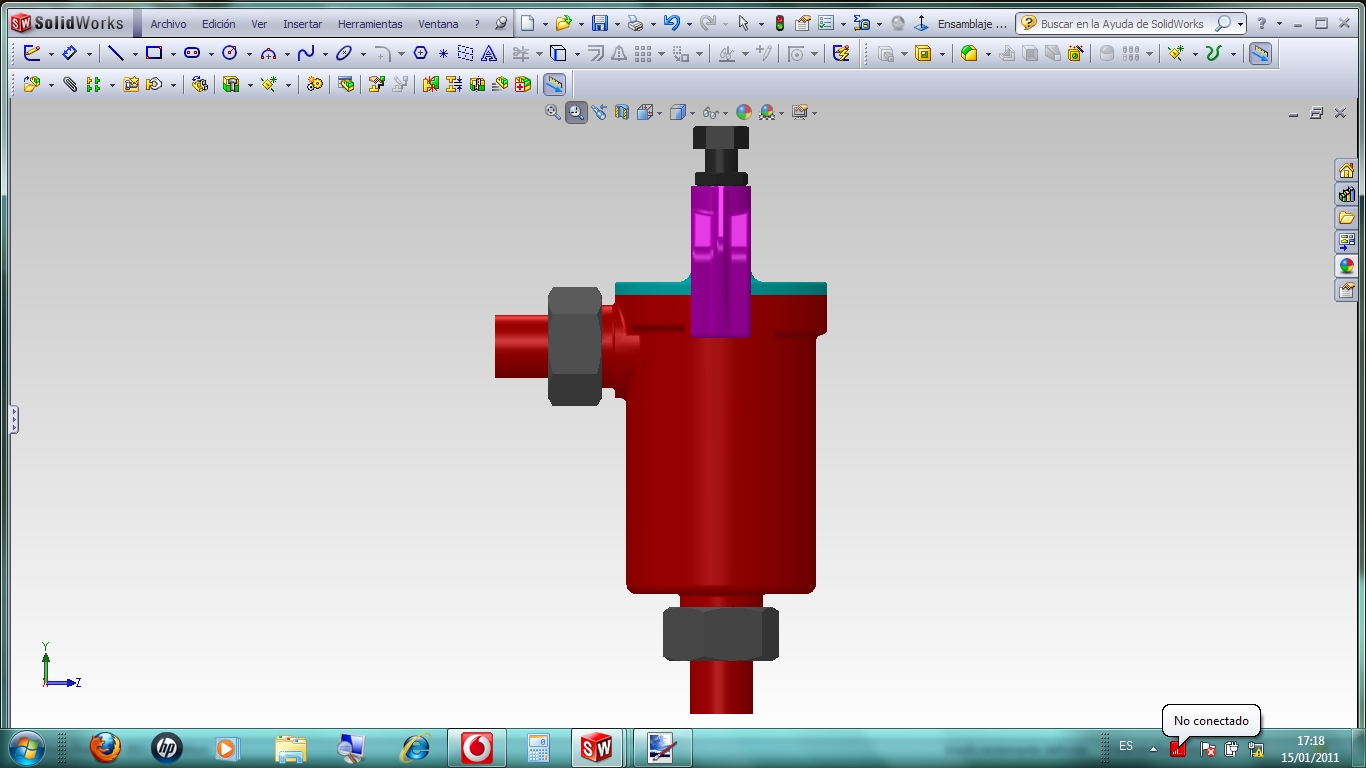The width and height of the screenshot is (1366, 768).
Task: Open the Windows Start menu
Action: 27,747
